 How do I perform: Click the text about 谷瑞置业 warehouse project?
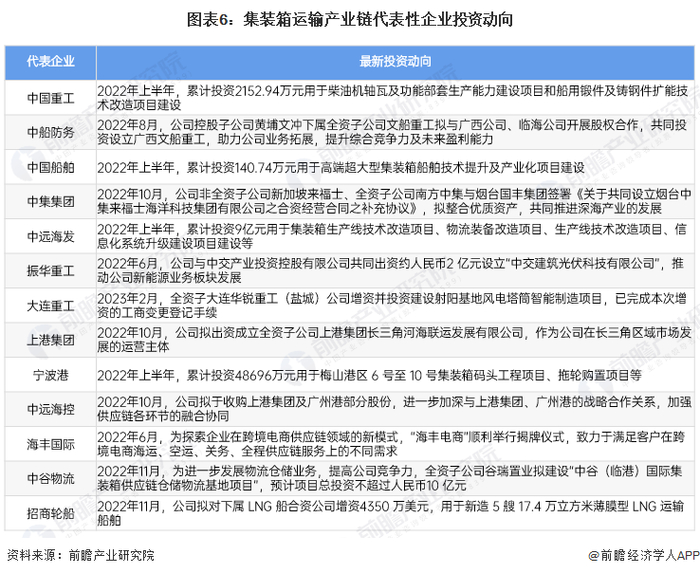390,479
